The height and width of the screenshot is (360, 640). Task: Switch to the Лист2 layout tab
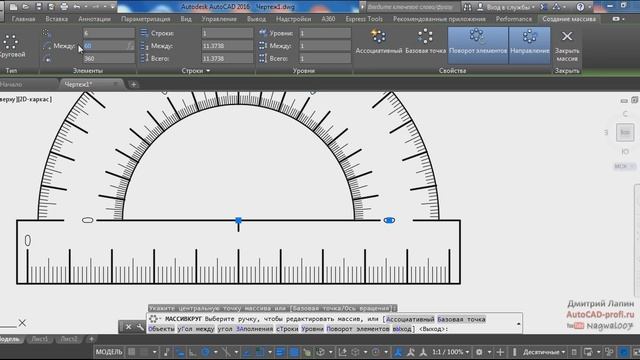point(69,339)
